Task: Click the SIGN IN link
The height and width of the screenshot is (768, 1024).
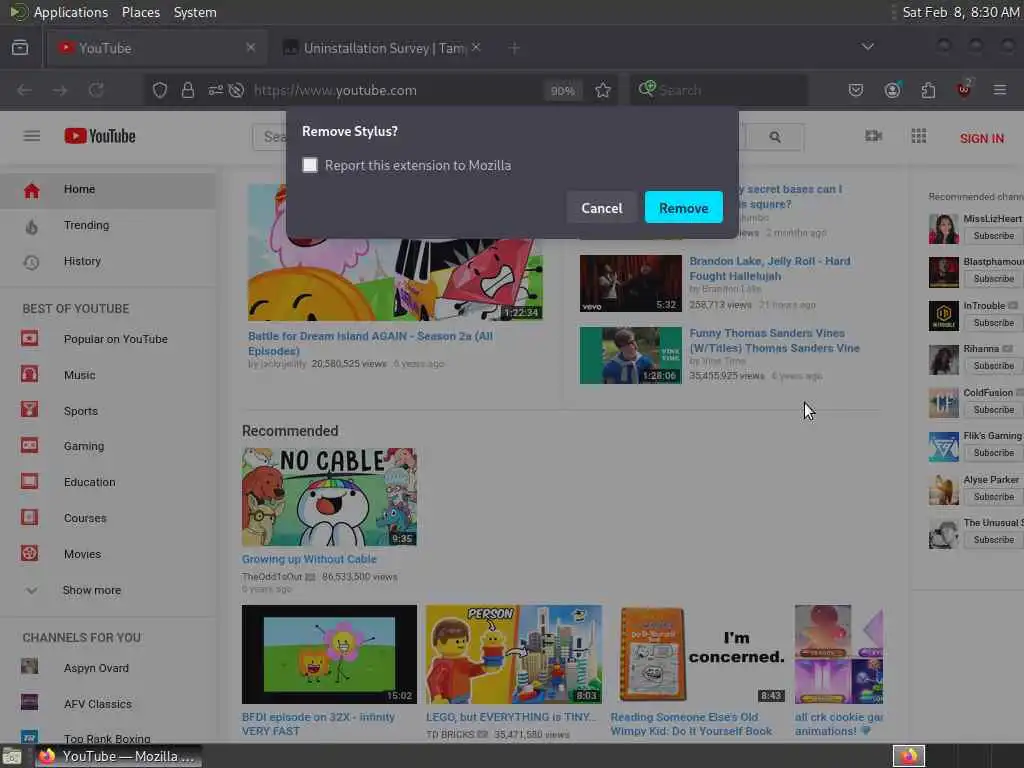Action: tap(982, 138)
